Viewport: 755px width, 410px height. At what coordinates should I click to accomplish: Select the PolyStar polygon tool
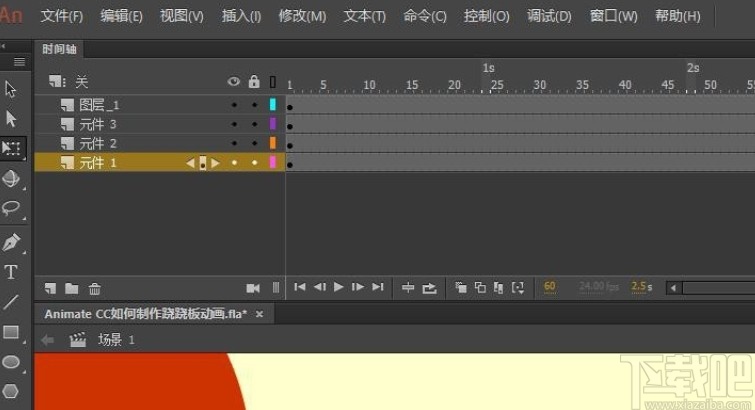point(11,391)
